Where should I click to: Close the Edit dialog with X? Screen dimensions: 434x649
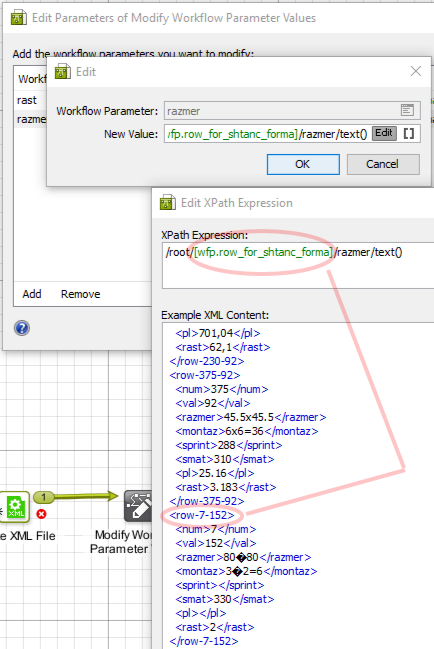click(416, 71)
